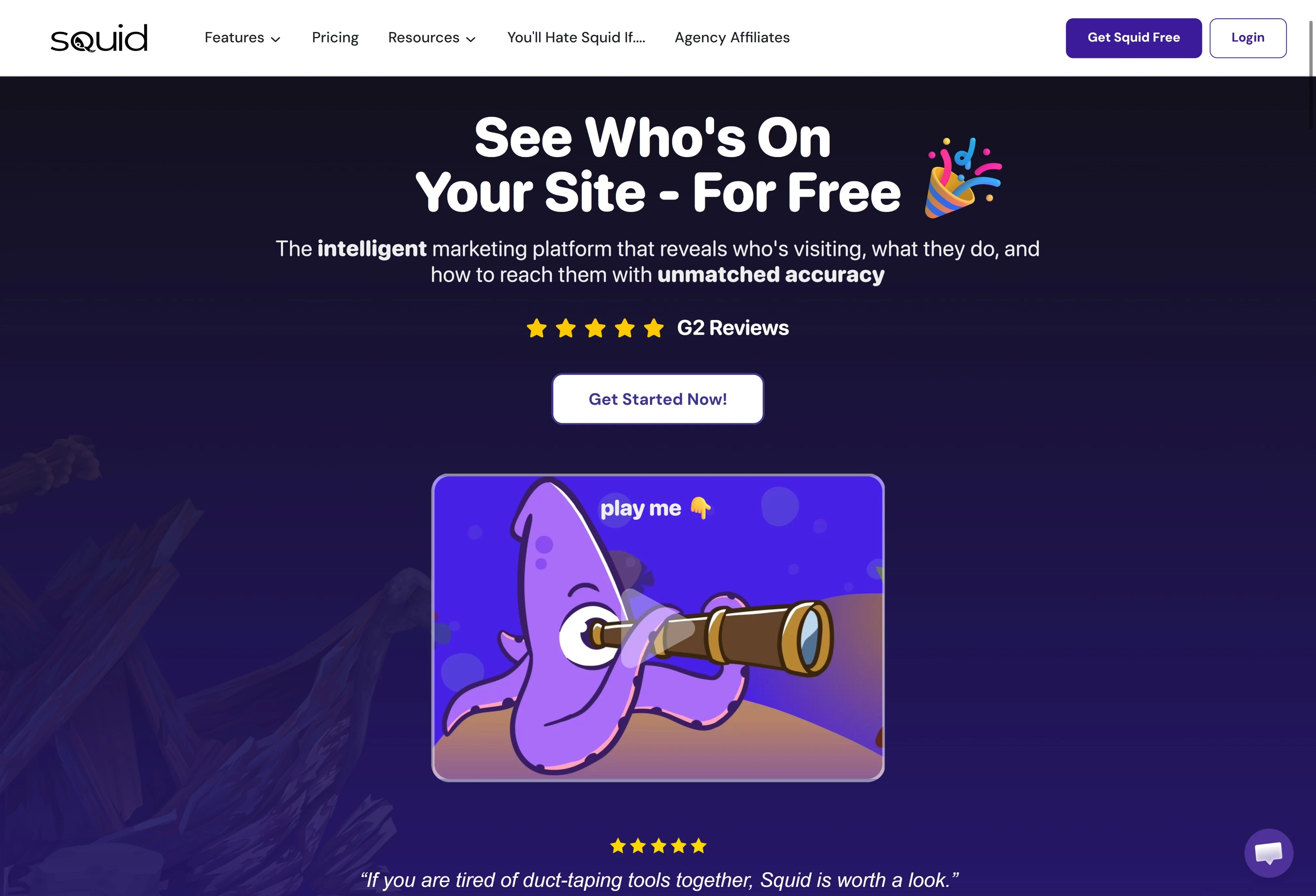Image resolution: width=1316 pixels, height=896 pixels.
Task: Click Get Started Now! button
Action: pyautogui.click(x=658, y=399)
